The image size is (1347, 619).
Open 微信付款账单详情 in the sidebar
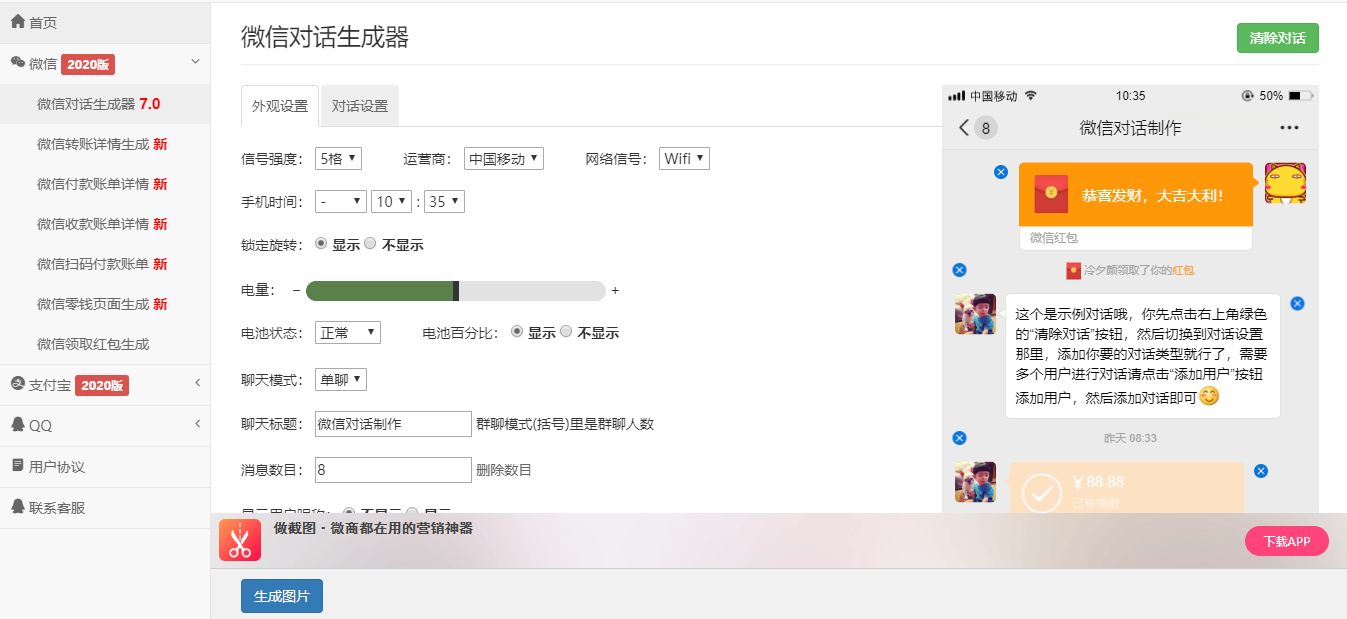pos(105,184)
